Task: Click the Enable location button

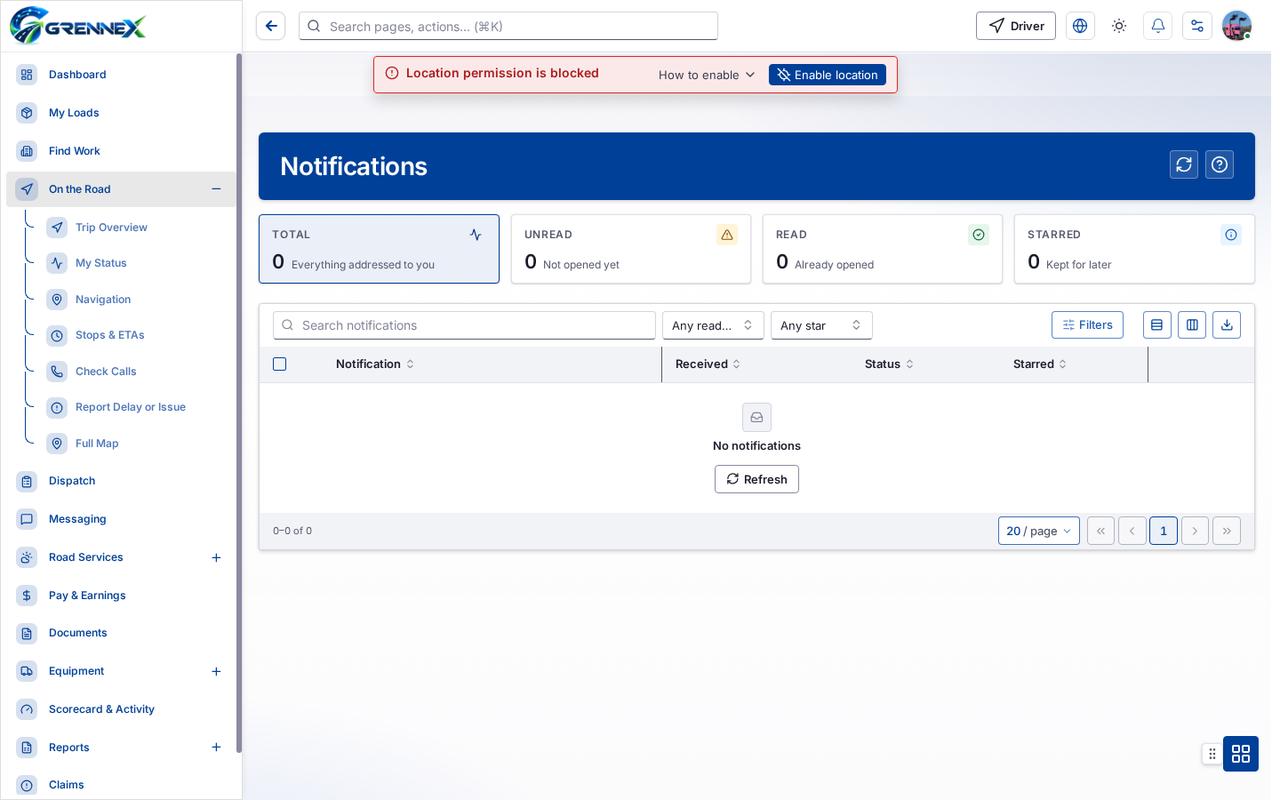Action: point(827,75)
